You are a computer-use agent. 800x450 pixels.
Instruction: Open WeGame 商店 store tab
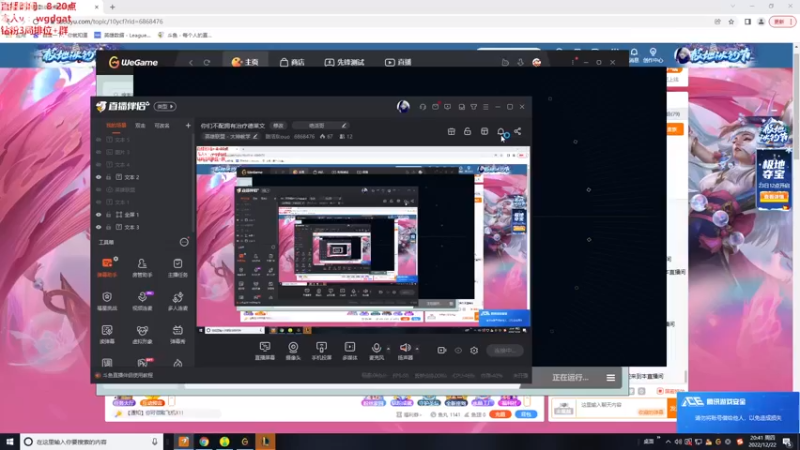[x=292, y=62]
